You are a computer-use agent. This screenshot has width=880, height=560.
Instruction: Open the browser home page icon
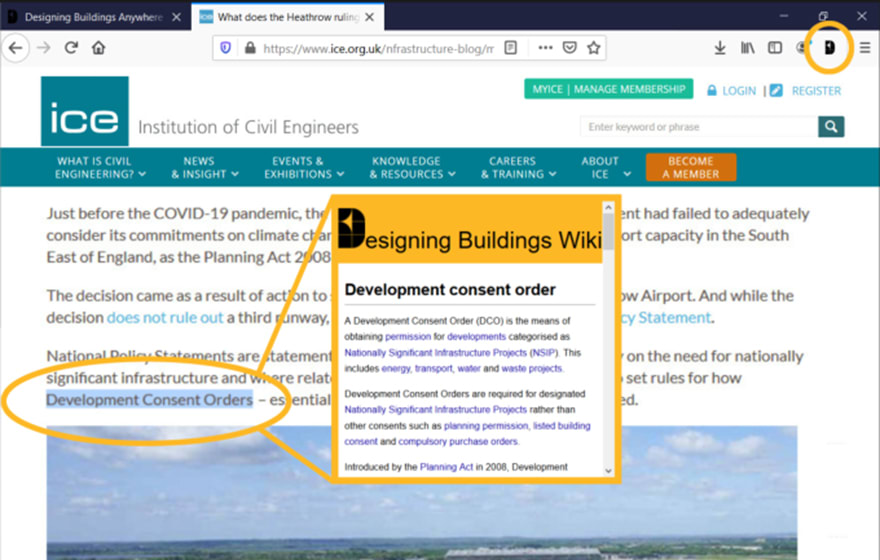pyautogui.click(x=99, y=48)
